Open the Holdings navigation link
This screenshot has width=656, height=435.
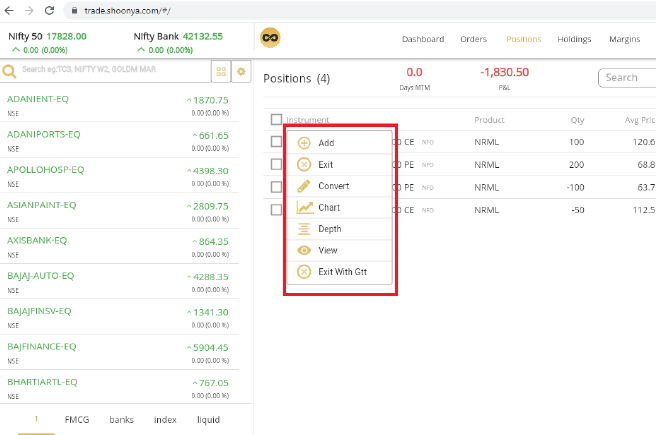tap(574, 39)
